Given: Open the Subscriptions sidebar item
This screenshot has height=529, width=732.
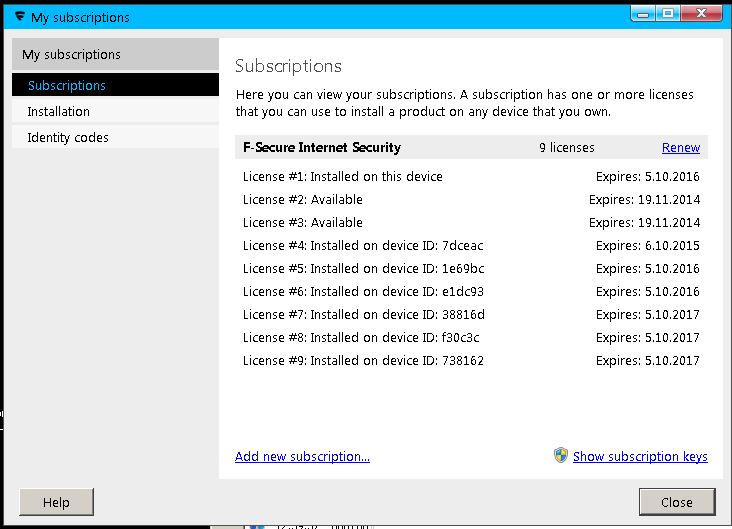Looking at the screenshot, I should (115, 85).
